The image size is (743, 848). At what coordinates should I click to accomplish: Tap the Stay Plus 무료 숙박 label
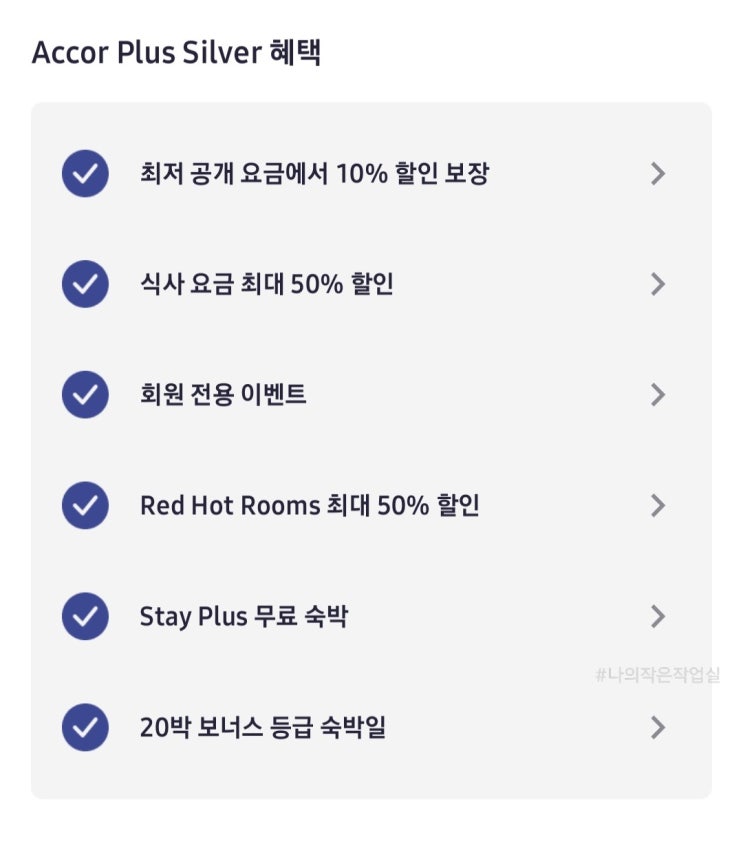[x=244, y=616]
